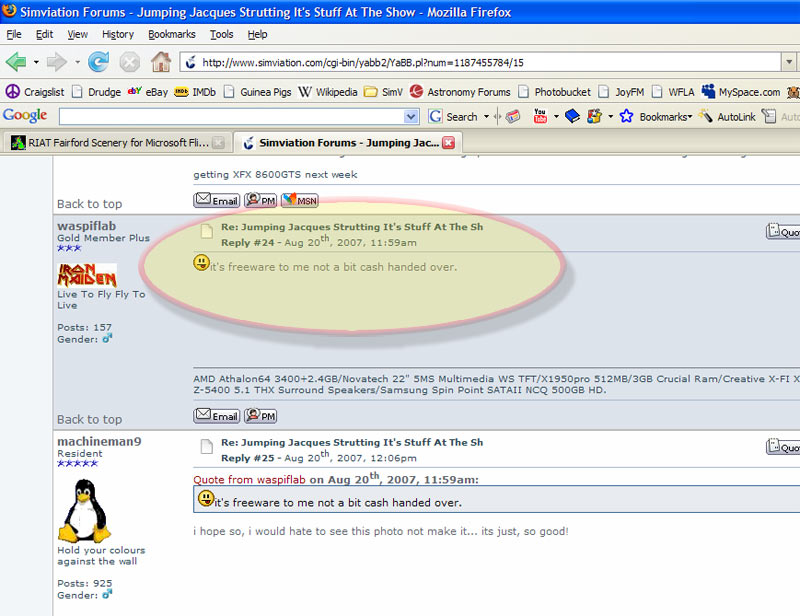The width and height of the screenshot is (800, 616).
Task: Open the Guinea Pigs bookmark
Action: coord(258,92)
